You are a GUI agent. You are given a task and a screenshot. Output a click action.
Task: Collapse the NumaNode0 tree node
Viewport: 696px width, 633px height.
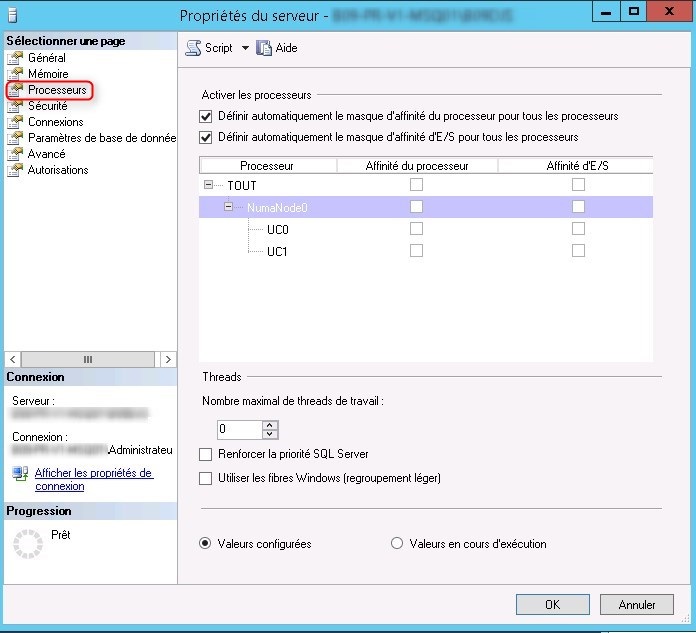(228, 207)
